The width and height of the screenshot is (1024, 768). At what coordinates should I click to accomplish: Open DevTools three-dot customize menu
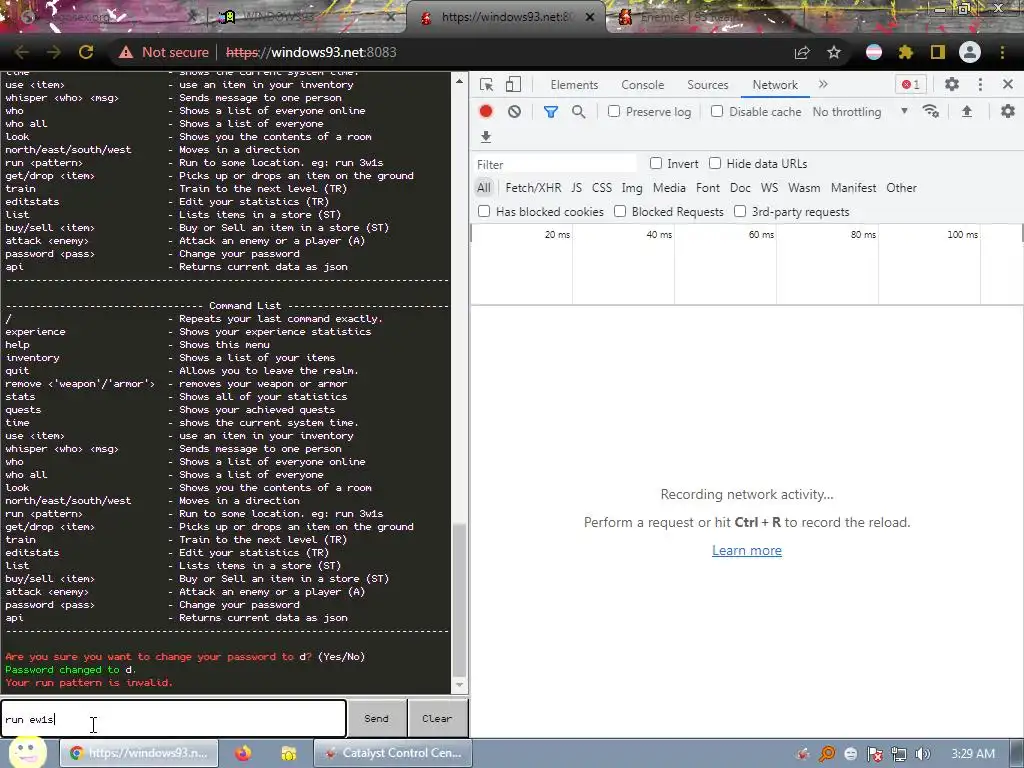[x=980, y=84]
